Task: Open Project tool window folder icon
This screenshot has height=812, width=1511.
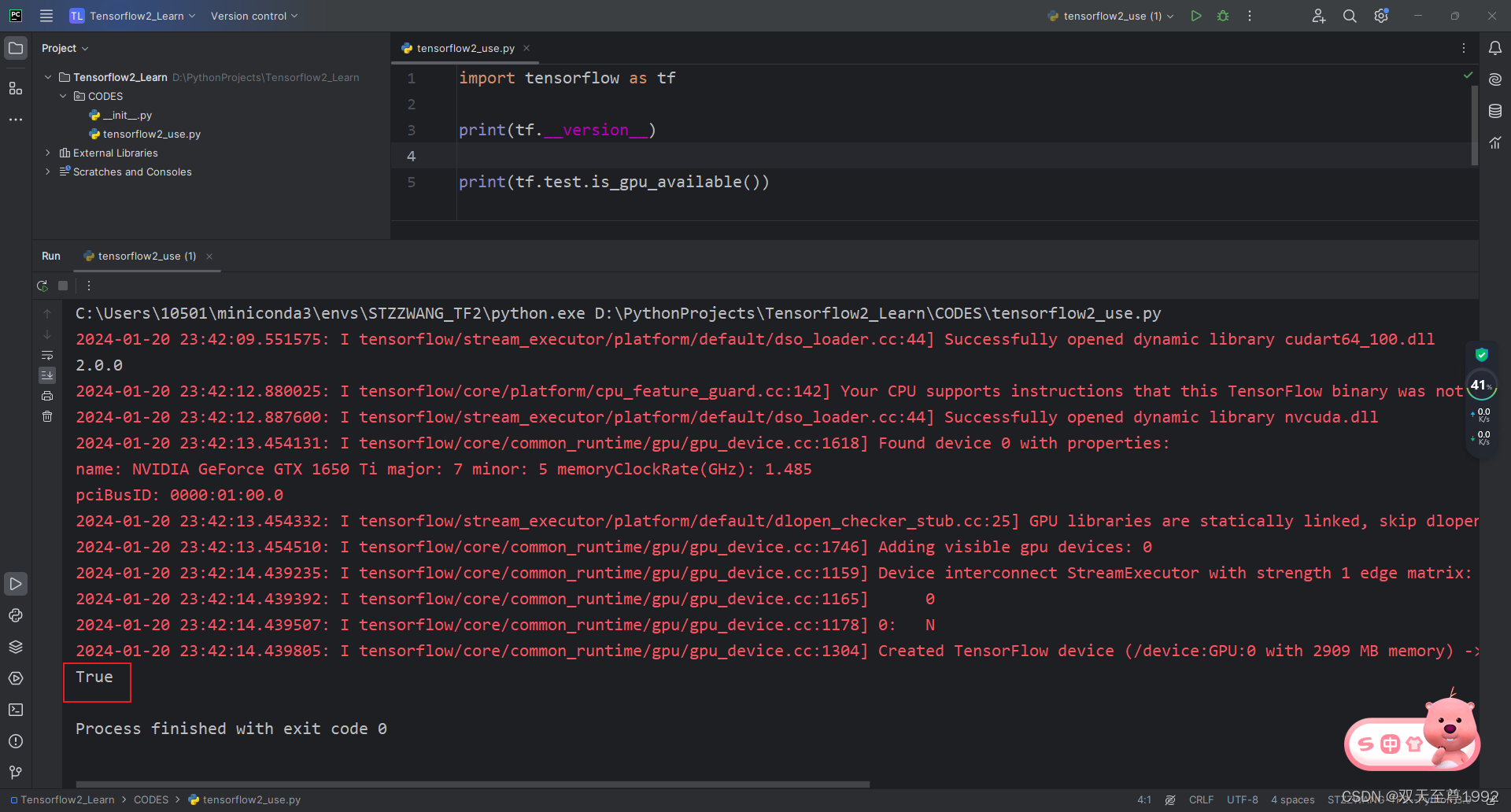Action: coord(16,48)
